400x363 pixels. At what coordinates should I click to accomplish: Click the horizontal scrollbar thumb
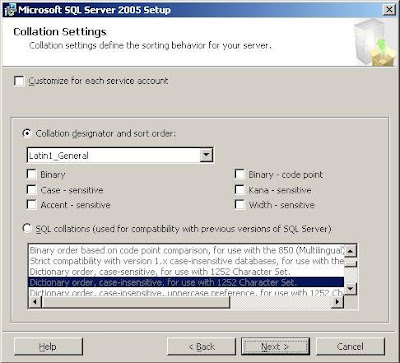[x=135, y=302]
